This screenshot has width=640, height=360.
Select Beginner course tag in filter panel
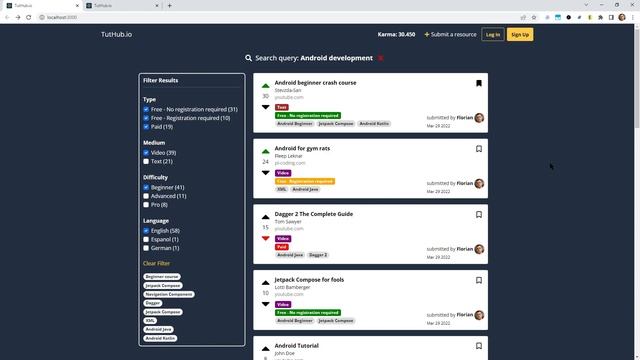(x=162, y=276)
